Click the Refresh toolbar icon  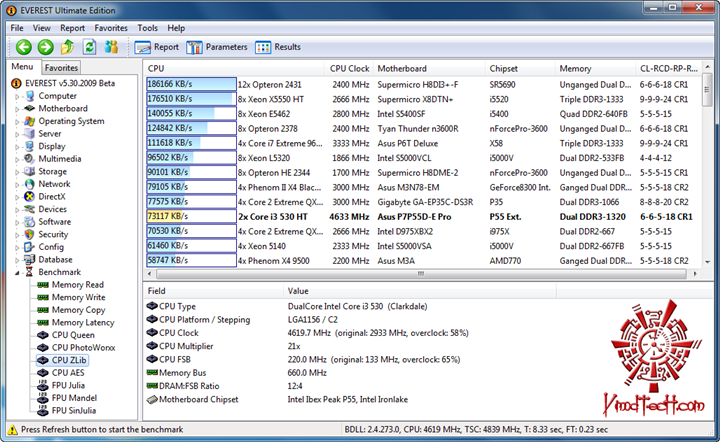tap(89, 47)
